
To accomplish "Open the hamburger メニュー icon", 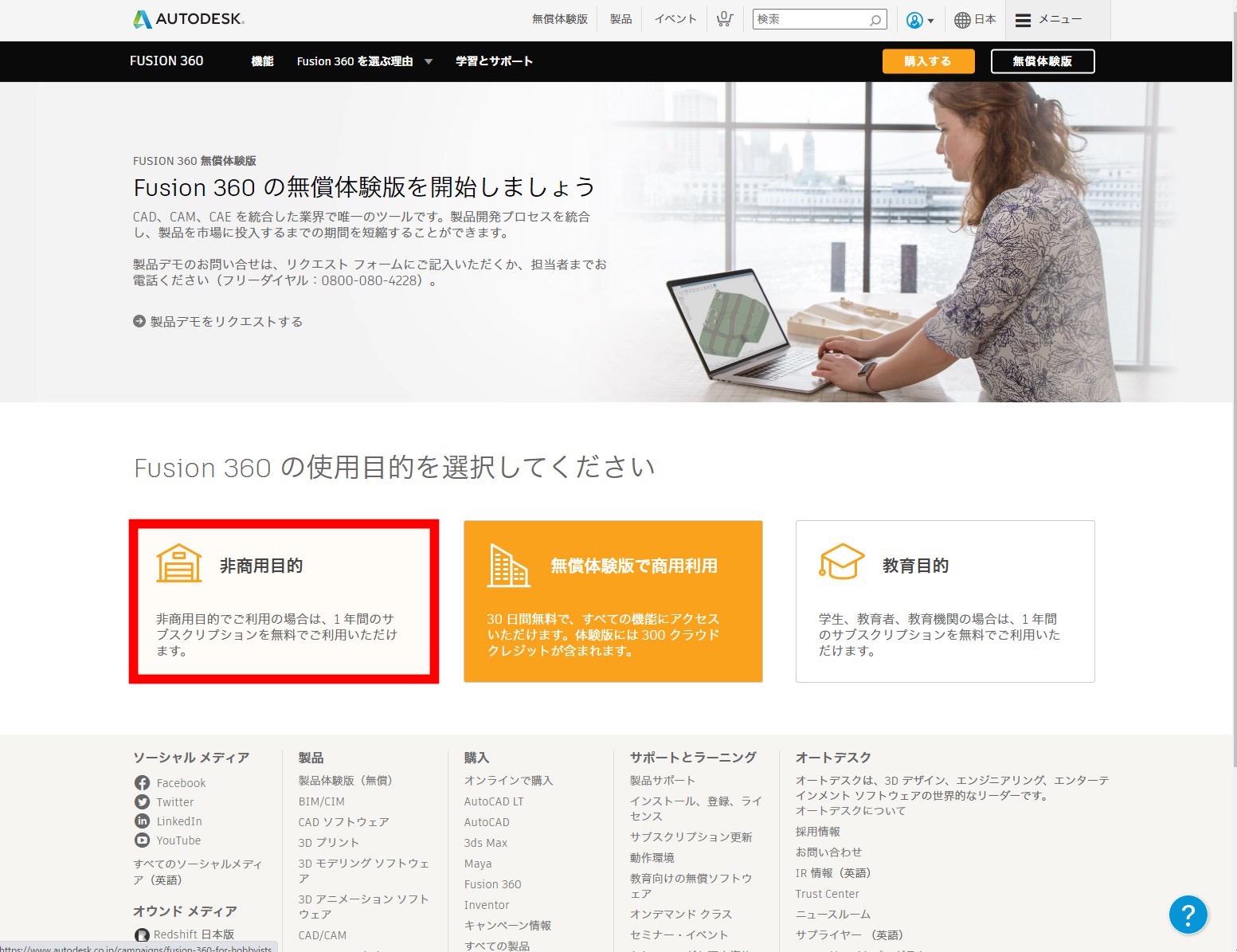I will click(x=1024, y=20).
